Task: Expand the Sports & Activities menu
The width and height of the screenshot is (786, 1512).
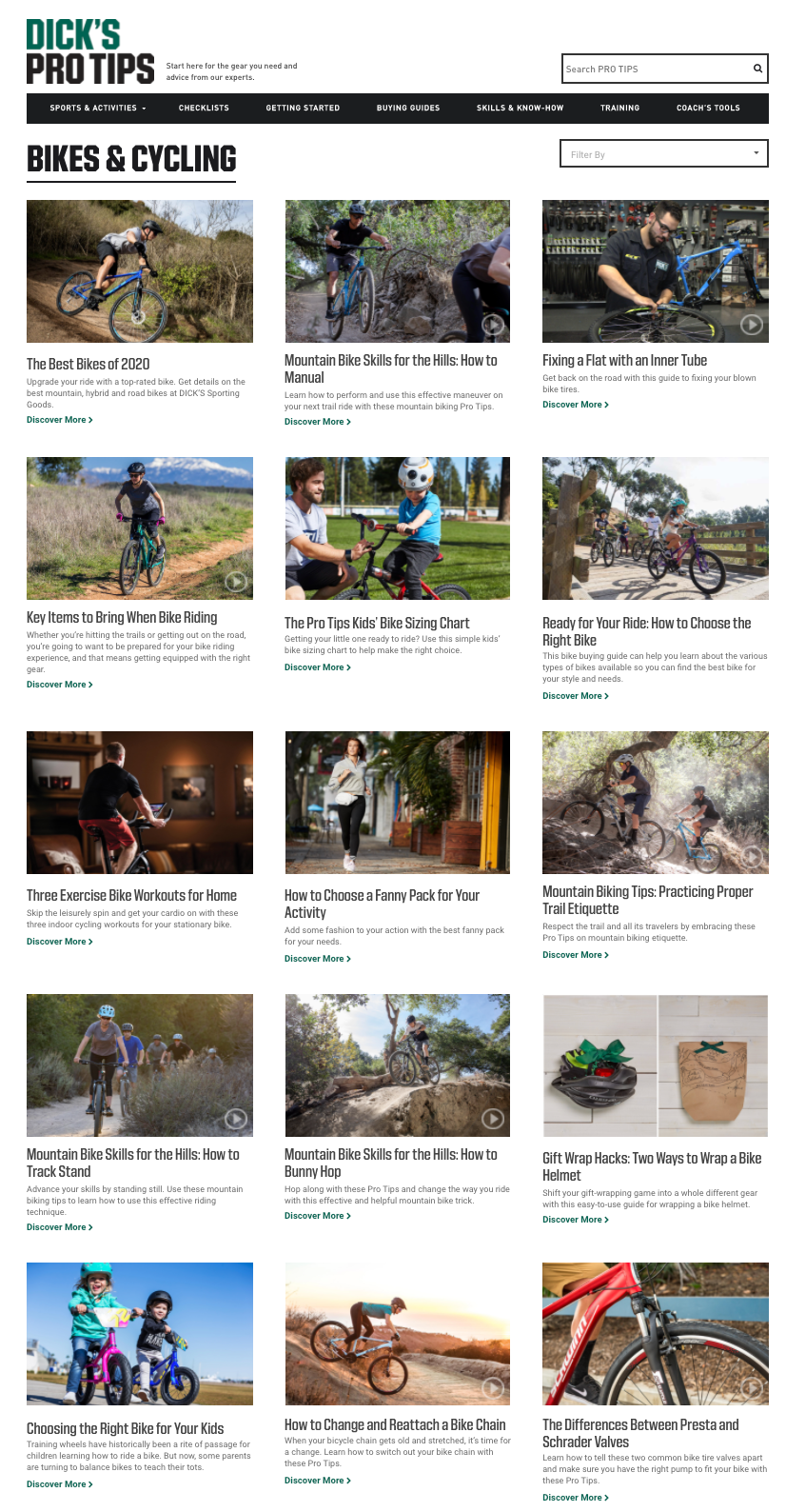Action: pyautogui.click(x=98, y=108)
